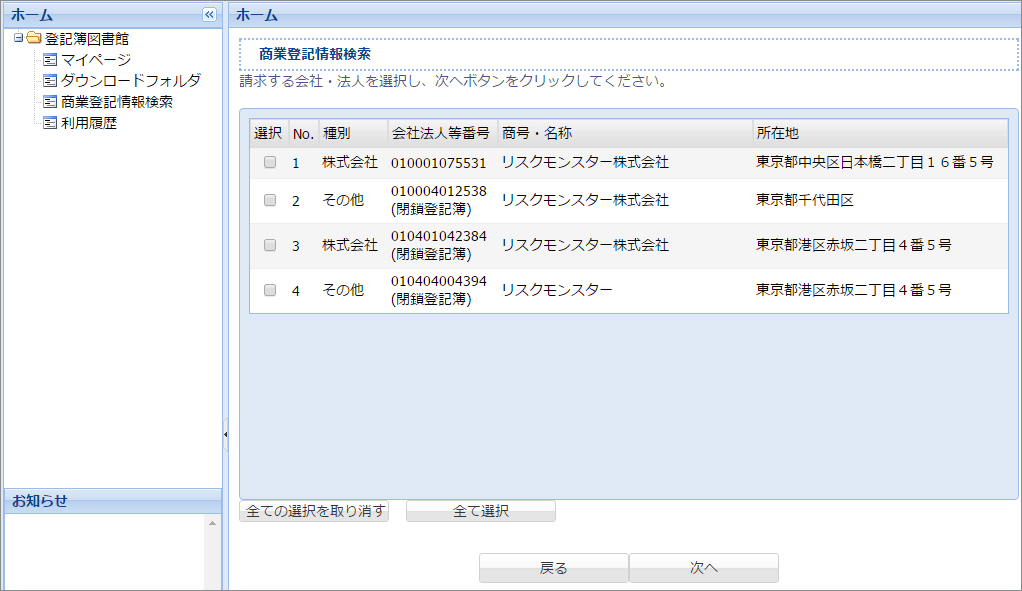Image resolution: width=1022 pixels, height=591 pixels.
Task: Click the 利用履歴 page icon
Action: pyautogui.click(x=51, y=123)
